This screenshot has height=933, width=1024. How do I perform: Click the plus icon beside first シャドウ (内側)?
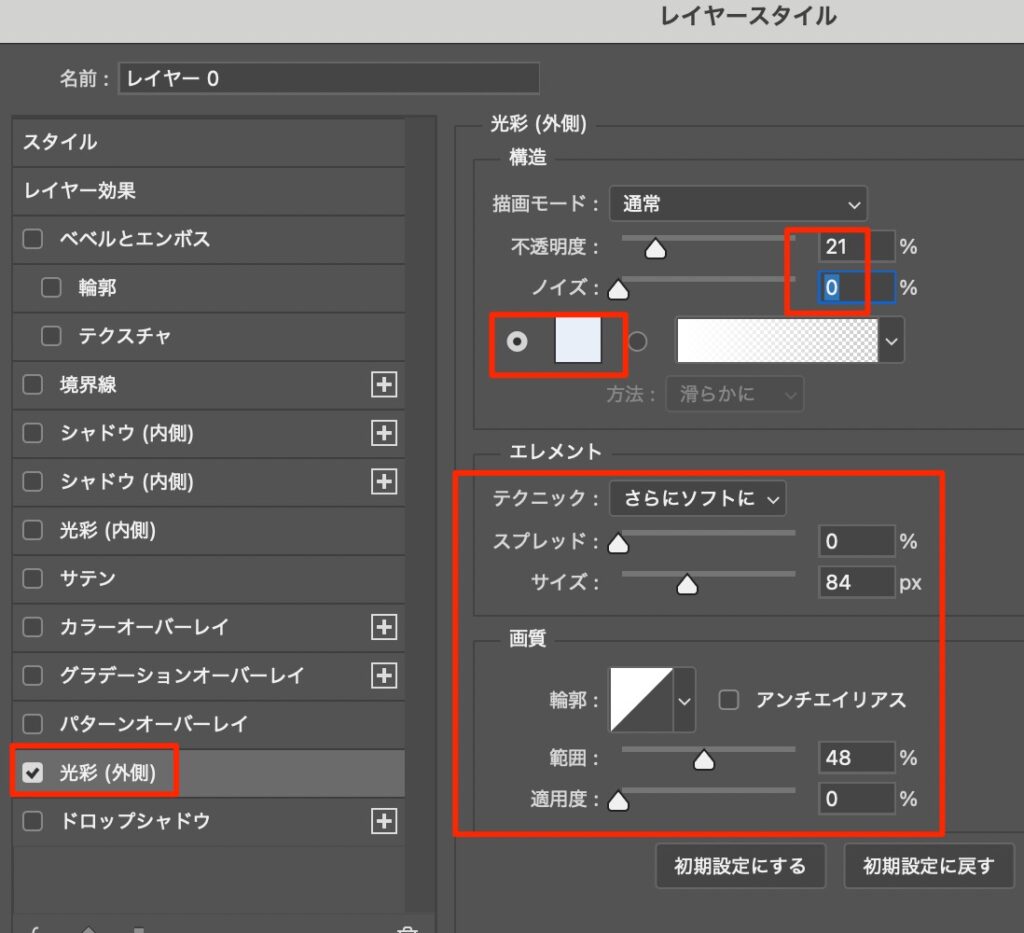pyautogui.click(x=384, y=433)
